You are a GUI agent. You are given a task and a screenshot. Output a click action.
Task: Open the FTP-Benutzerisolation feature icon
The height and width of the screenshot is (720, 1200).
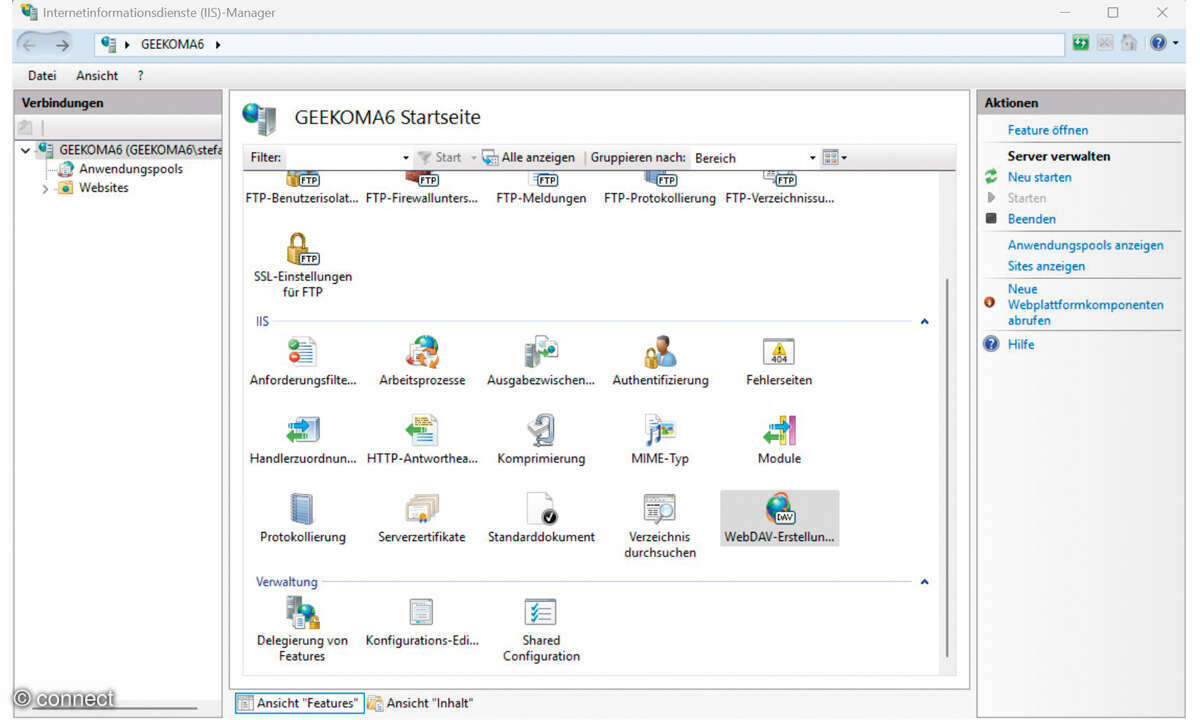pyautogui.click(x=302, y=187)
